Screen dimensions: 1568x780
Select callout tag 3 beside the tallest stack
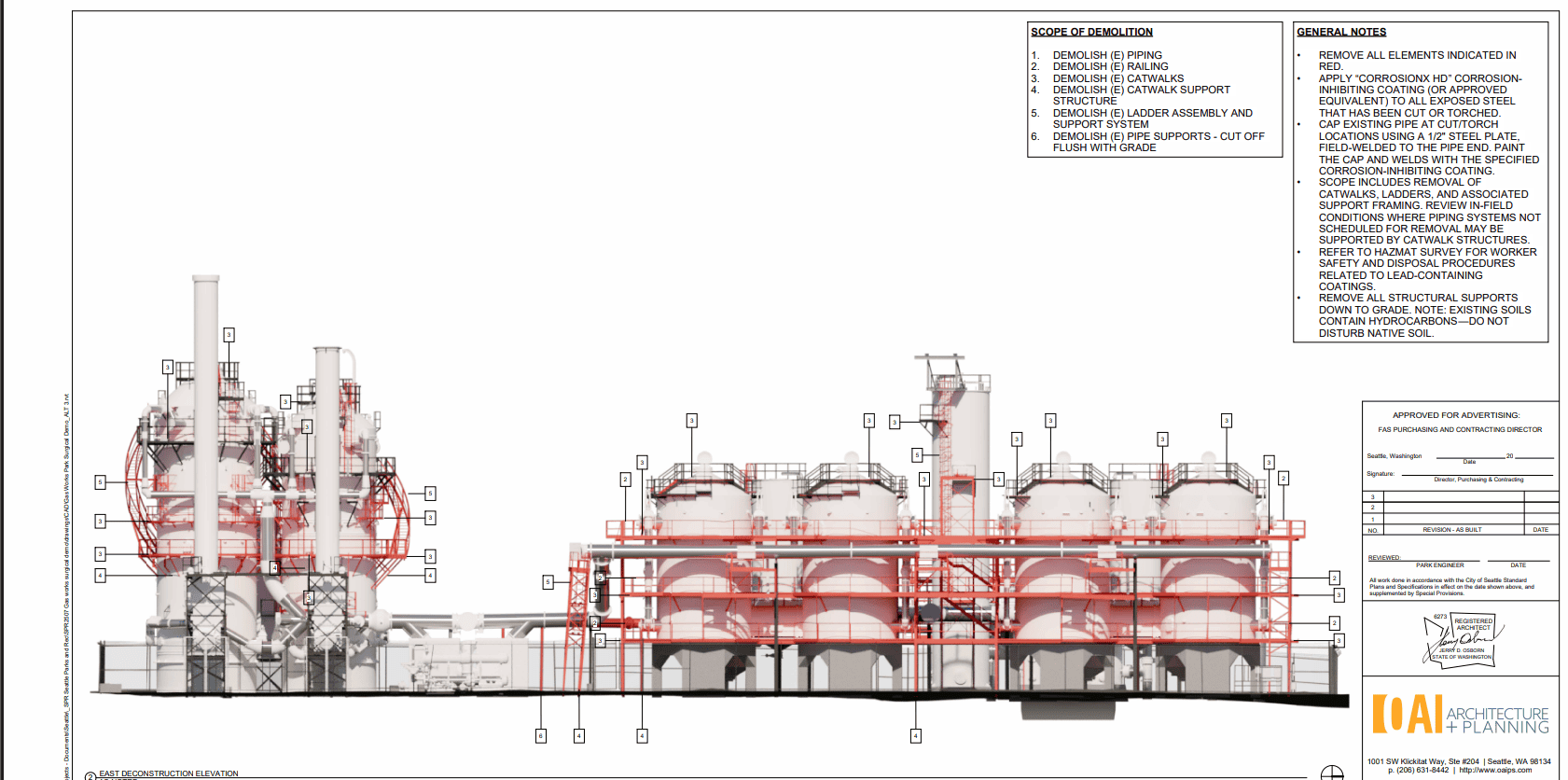pyautogui.click(x=229, y=335)
